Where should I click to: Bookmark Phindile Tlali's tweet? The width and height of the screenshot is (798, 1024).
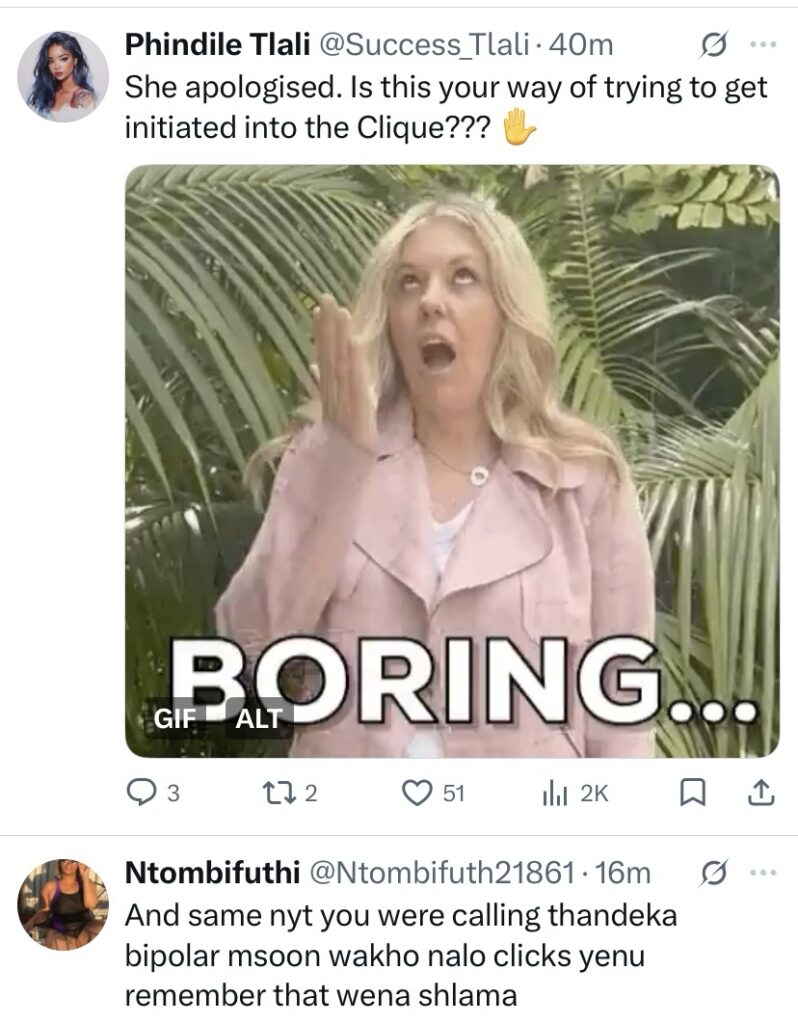690,793
